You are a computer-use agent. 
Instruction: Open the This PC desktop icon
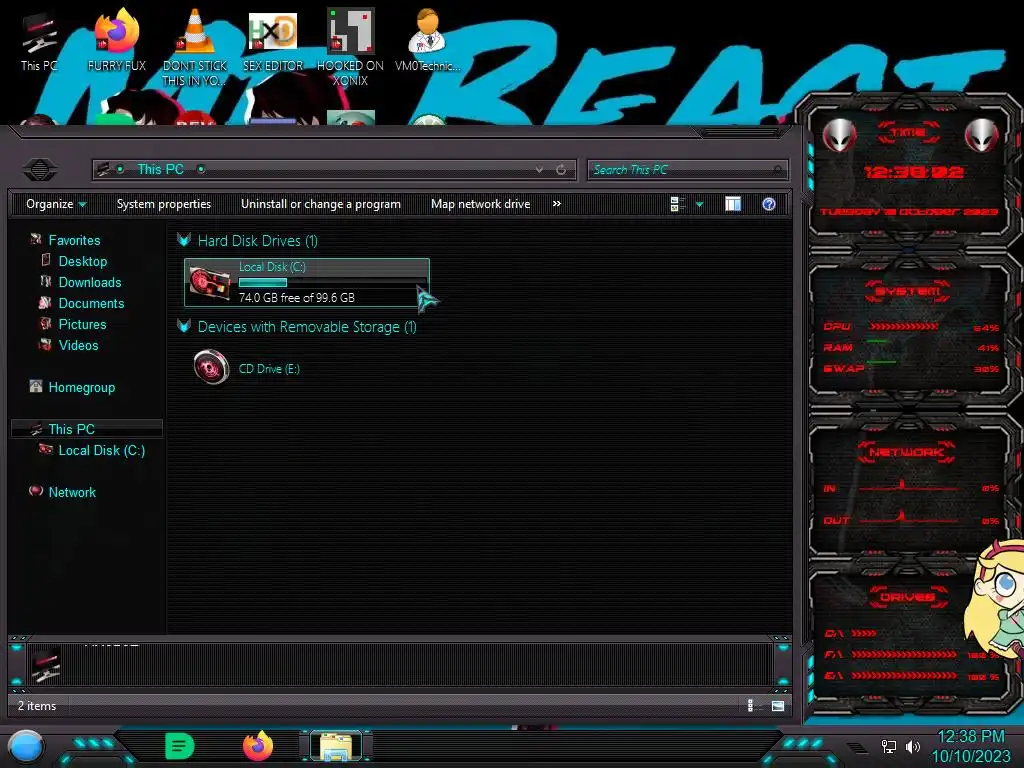(x=39, y=42)
